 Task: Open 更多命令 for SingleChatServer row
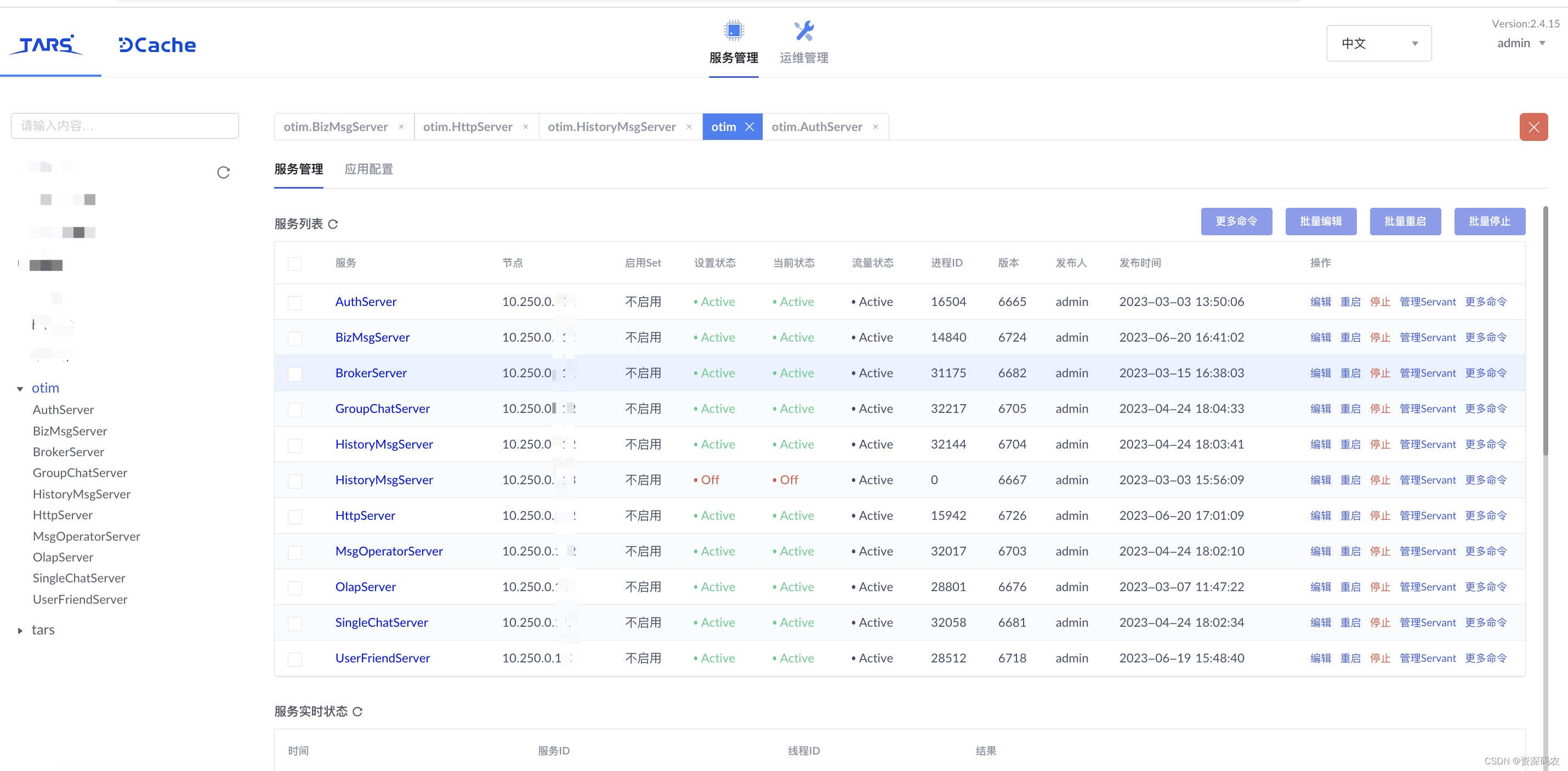point(1485,622)
